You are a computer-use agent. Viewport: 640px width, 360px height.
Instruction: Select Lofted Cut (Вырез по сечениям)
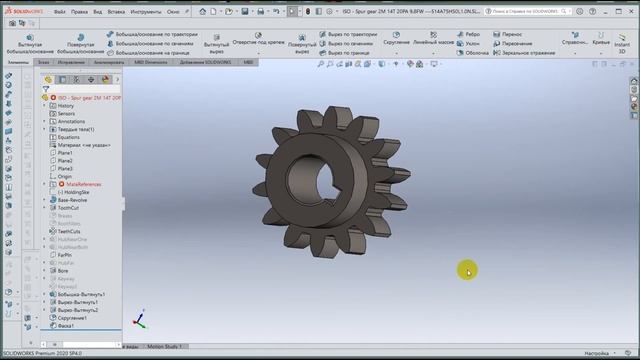pos(346,43)
